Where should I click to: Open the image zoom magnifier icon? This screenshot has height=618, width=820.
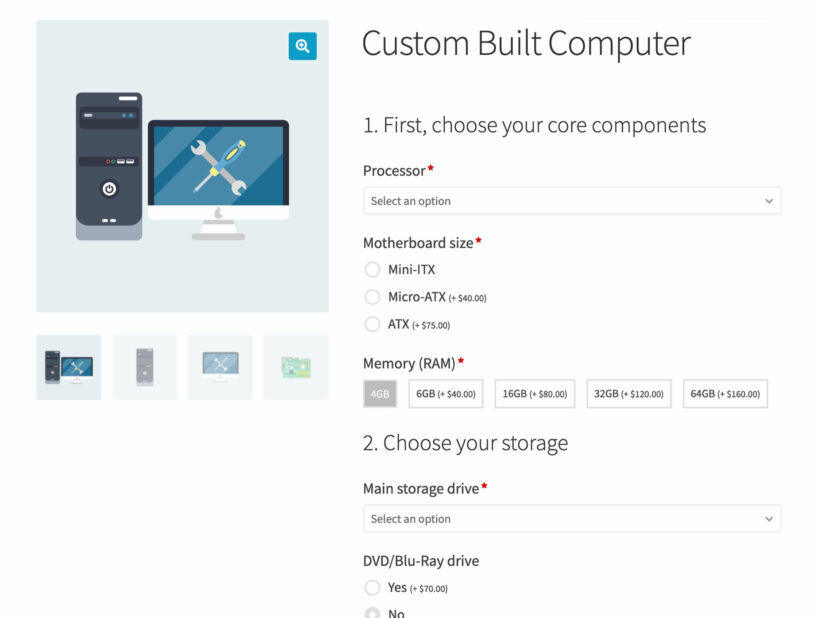click(x=303, y=46)
